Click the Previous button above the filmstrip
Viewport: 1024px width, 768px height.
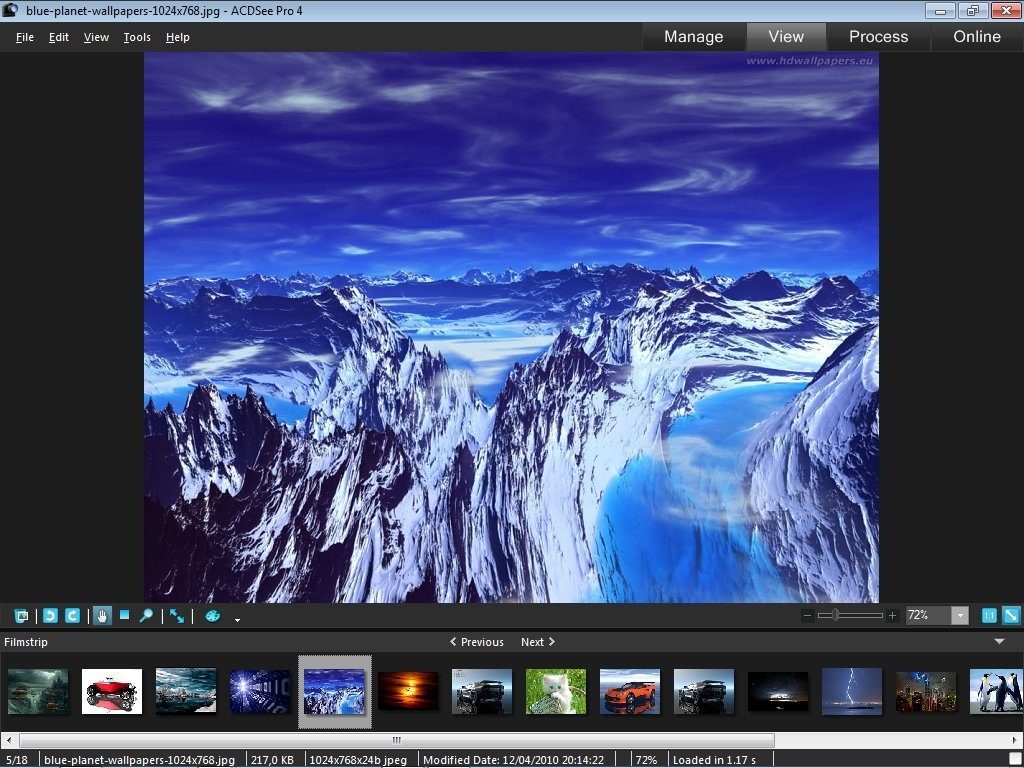point(478,642)
